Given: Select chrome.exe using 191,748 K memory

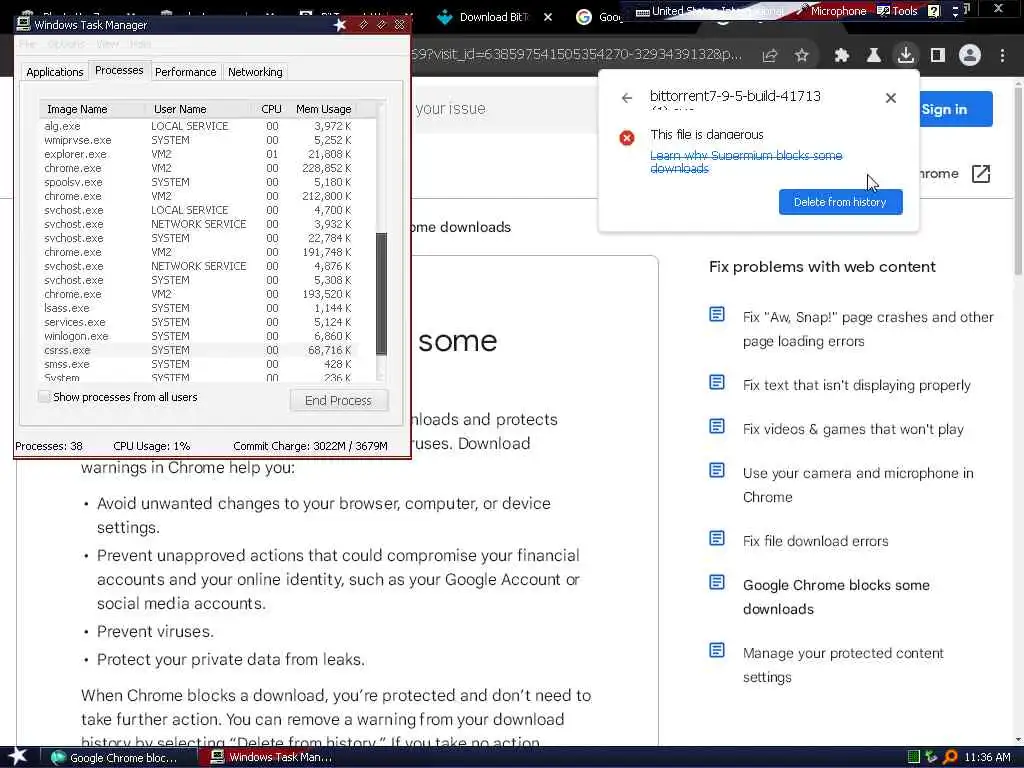Looking at the screenshot, I should [x=199, y=252].
